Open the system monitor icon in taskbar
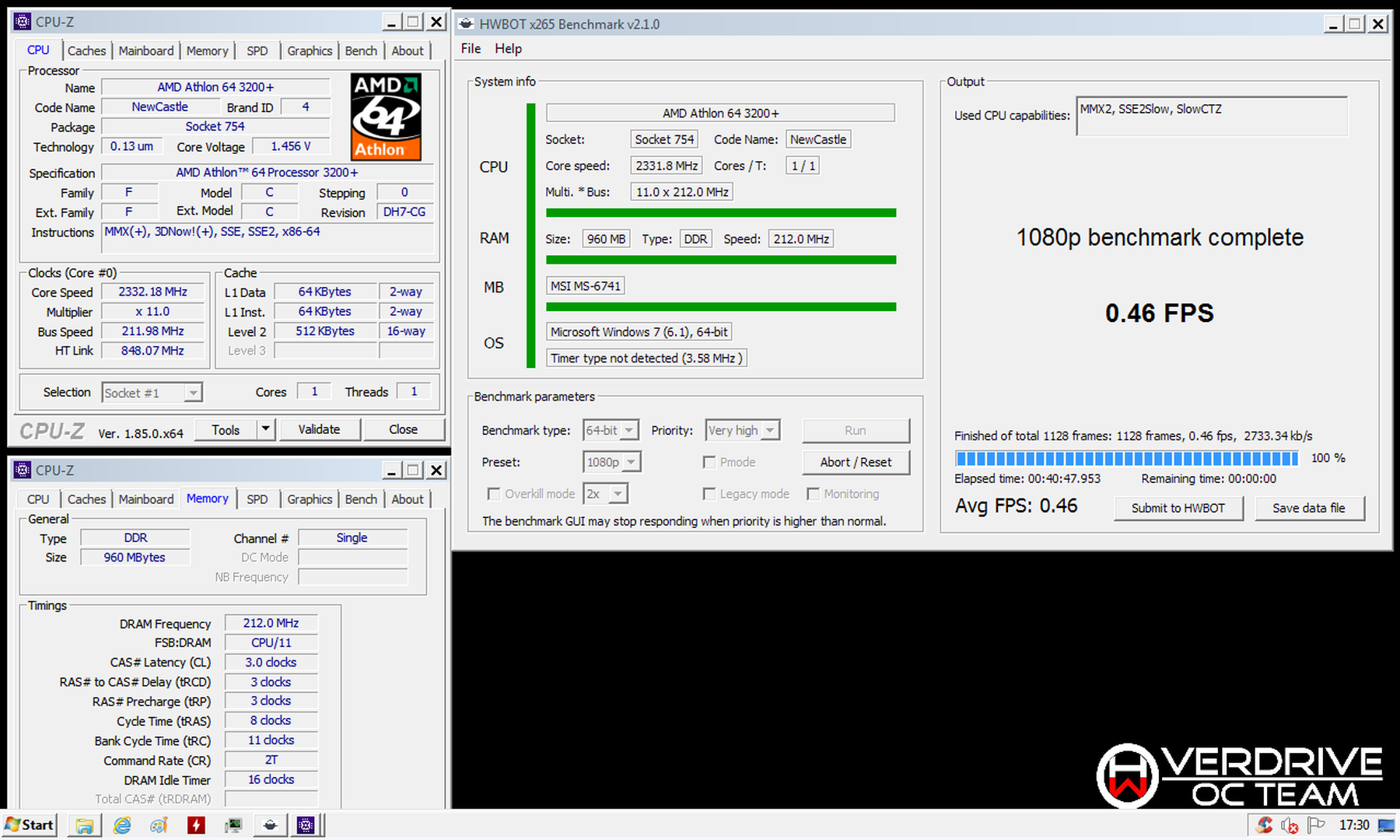This screenshot has height=840, width=1400. pos(233,825)
